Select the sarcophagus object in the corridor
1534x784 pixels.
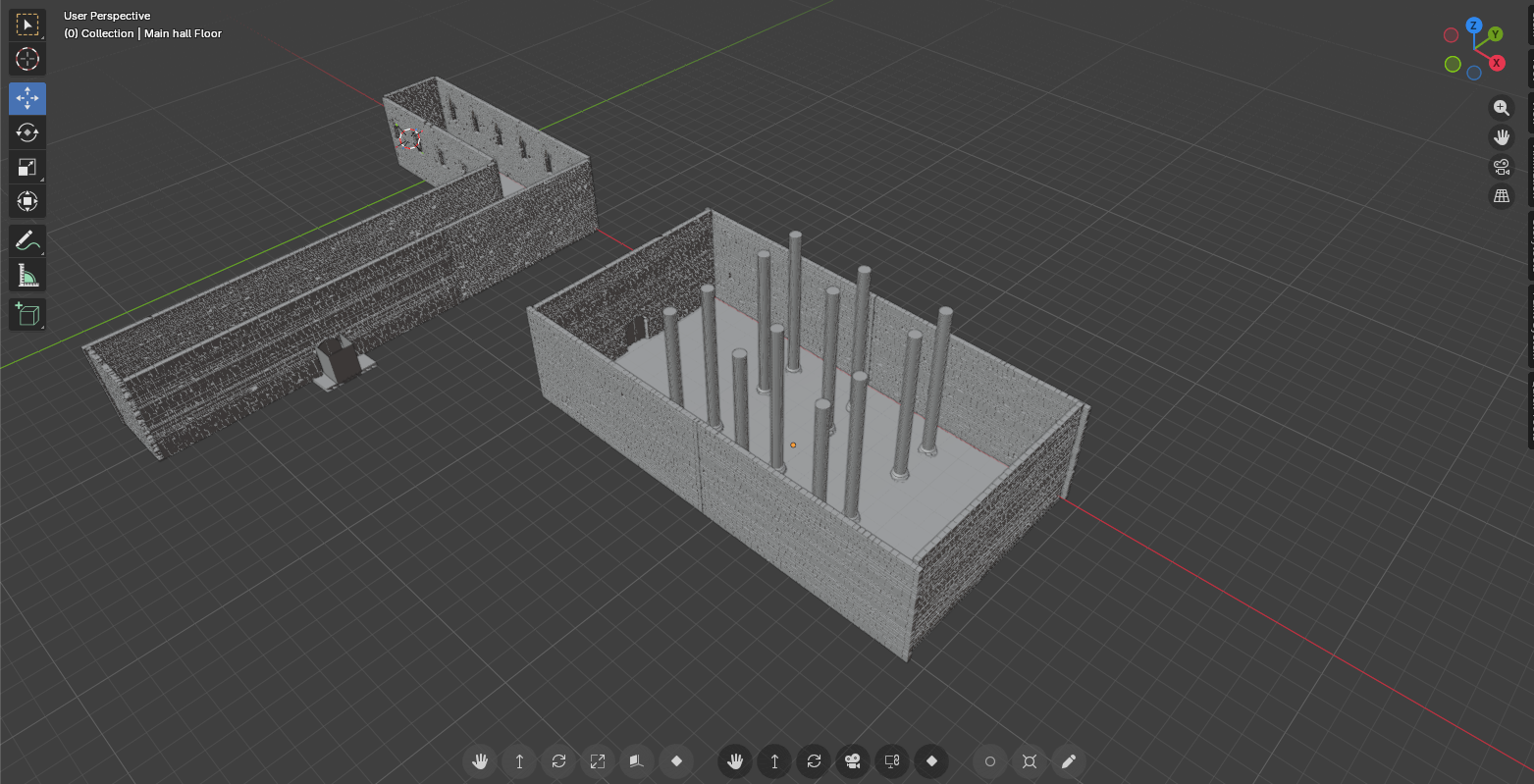pyautogui.click(x=341, y=363)
